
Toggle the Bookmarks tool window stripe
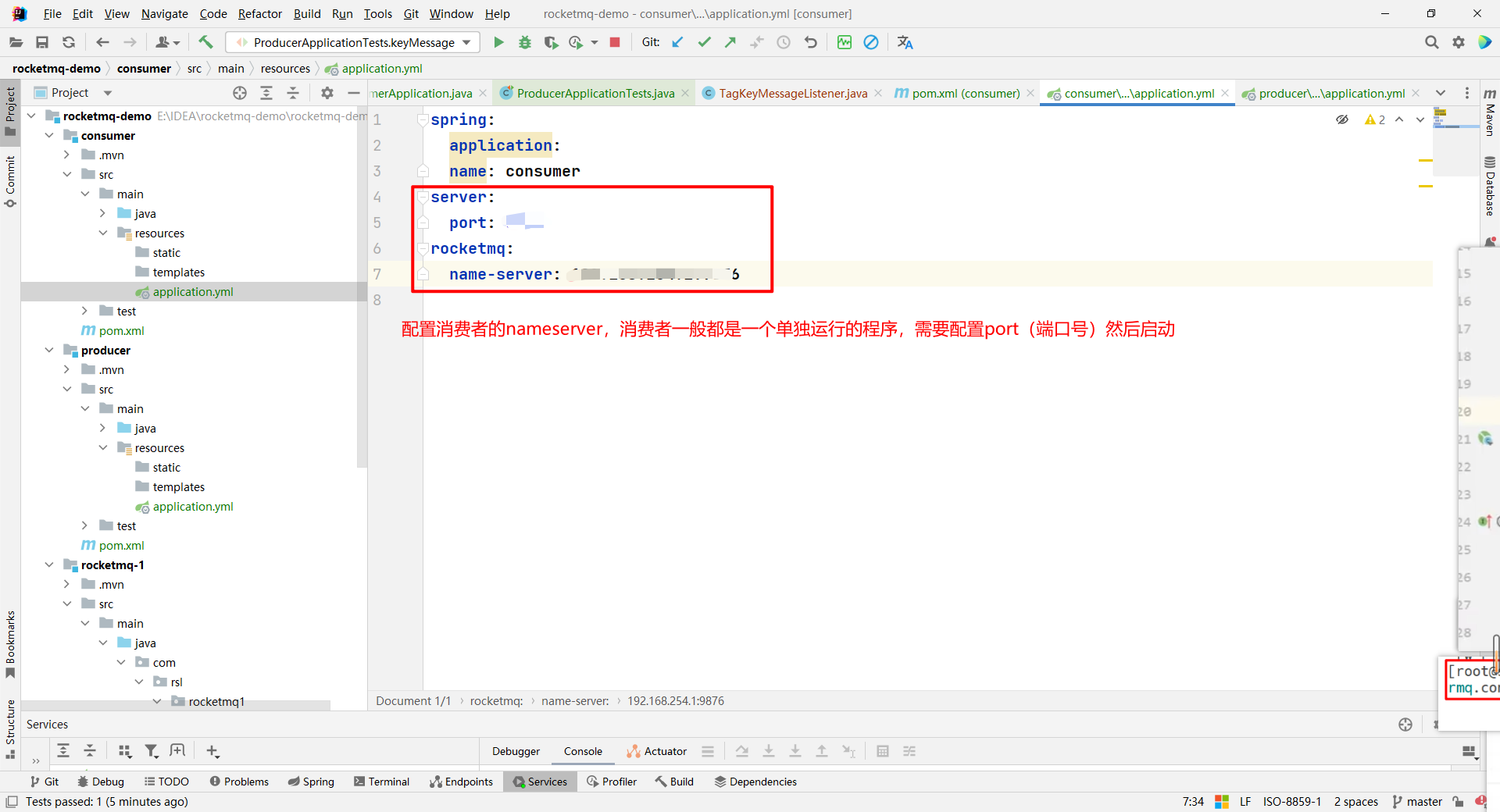pyautogui.click(x=10, y=644)
